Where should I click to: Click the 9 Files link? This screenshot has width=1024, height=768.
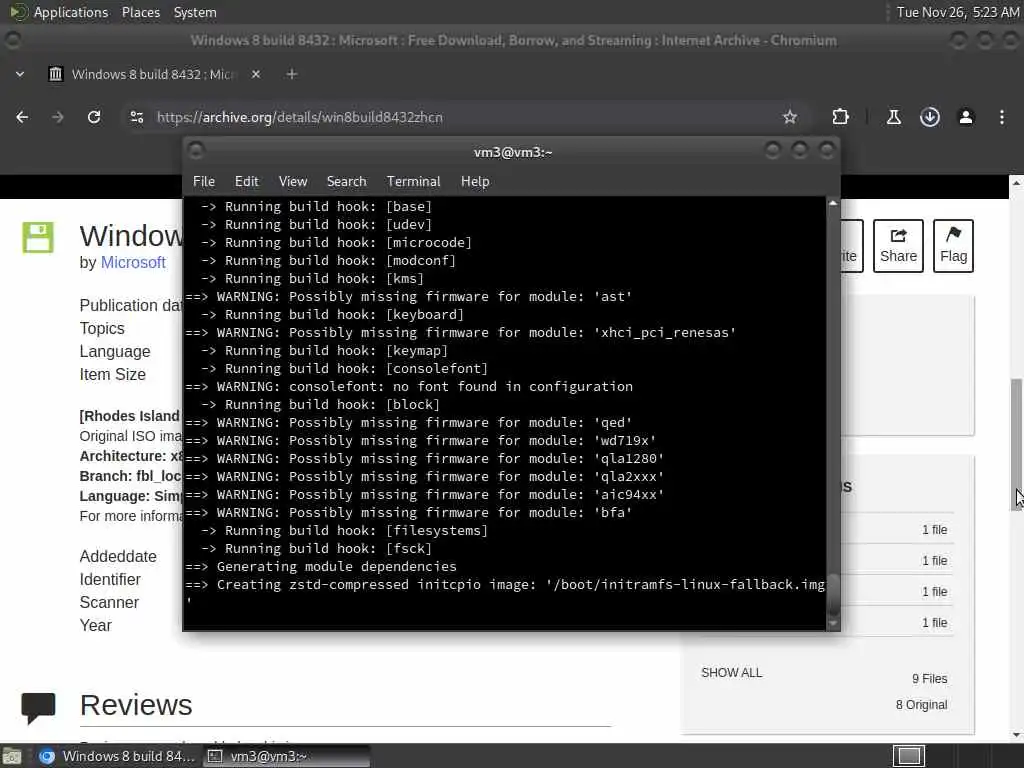pyautogui.click(x=929, y=679)
